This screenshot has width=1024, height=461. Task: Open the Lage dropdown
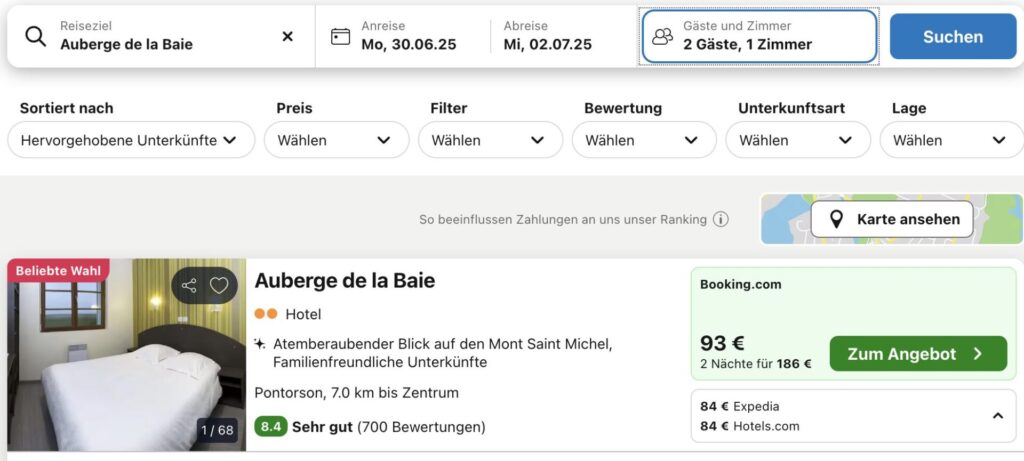pyautogui.click(x=951, y=140)
